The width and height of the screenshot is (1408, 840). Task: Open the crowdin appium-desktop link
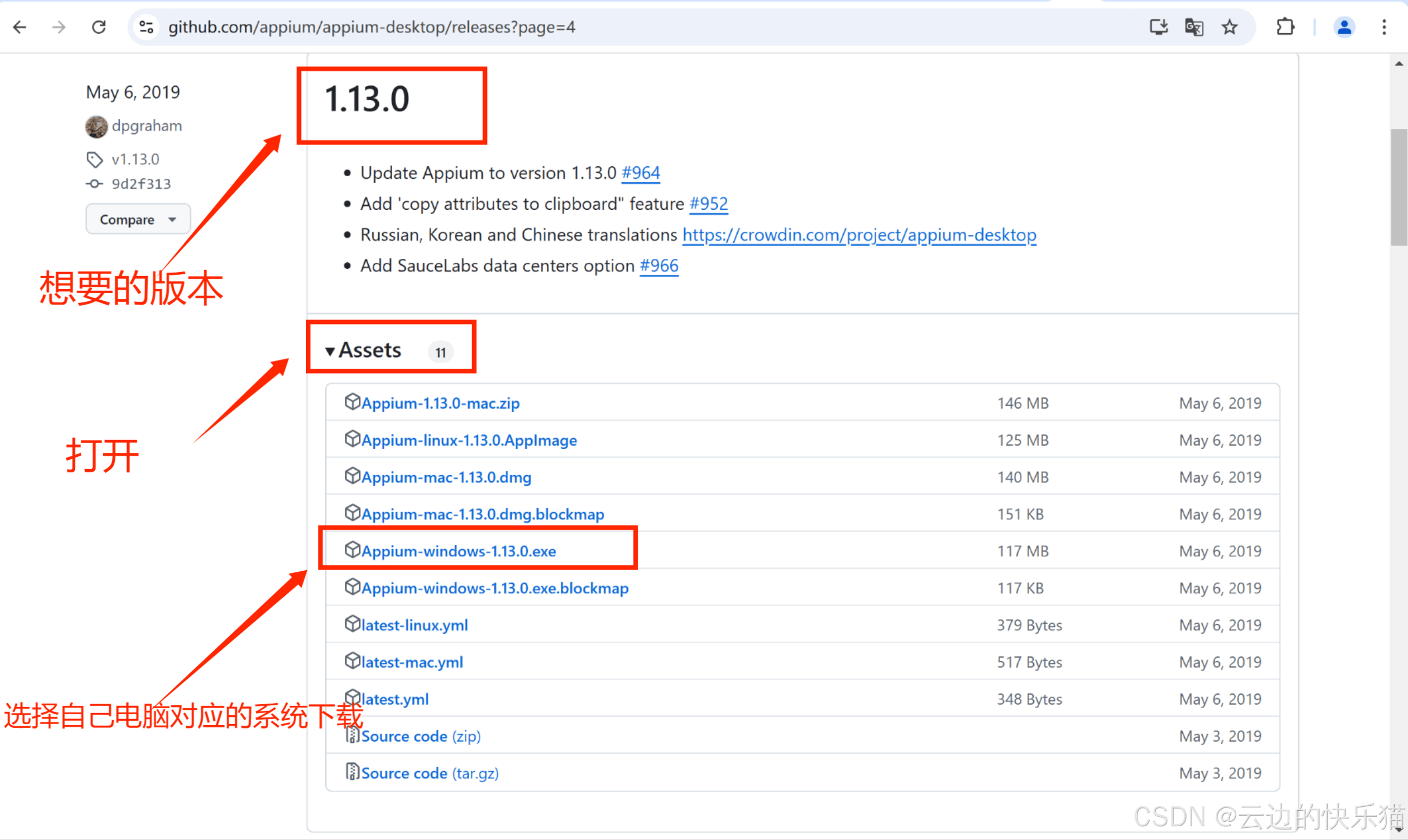point(859,235)
